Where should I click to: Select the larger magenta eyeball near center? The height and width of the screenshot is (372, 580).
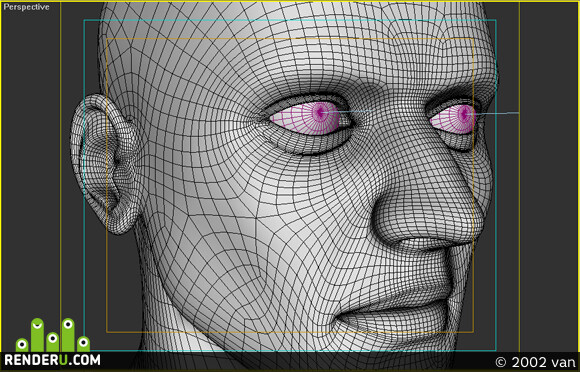tap(307, 118)
